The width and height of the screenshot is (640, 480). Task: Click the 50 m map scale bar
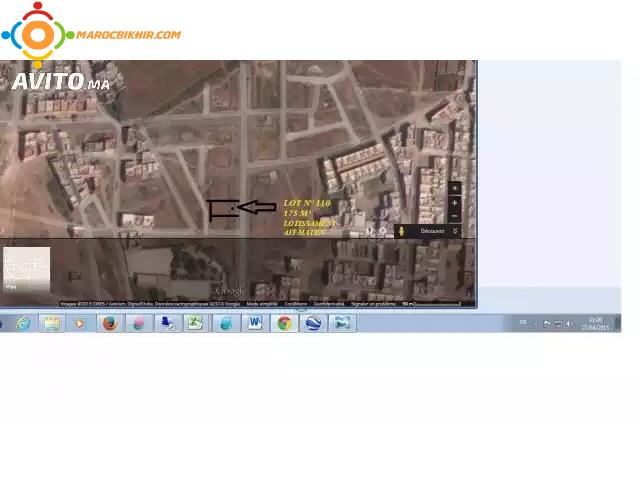(431, 304)
